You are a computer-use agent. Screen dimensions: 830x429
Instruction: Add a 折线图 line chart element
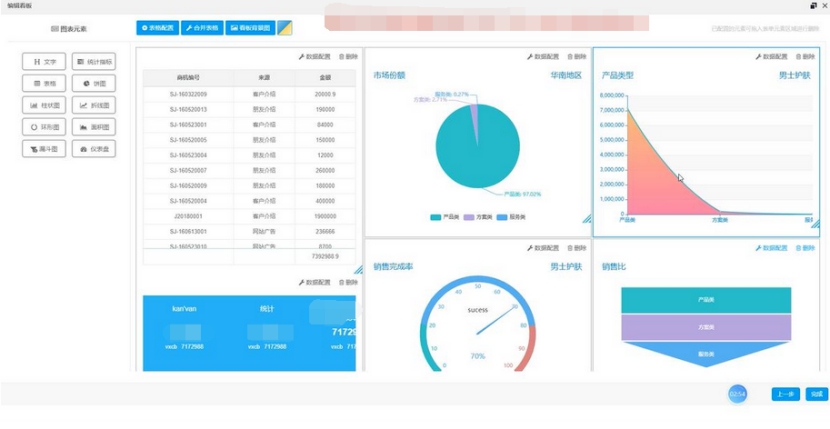pyautogui.click(x=94, y=105)
